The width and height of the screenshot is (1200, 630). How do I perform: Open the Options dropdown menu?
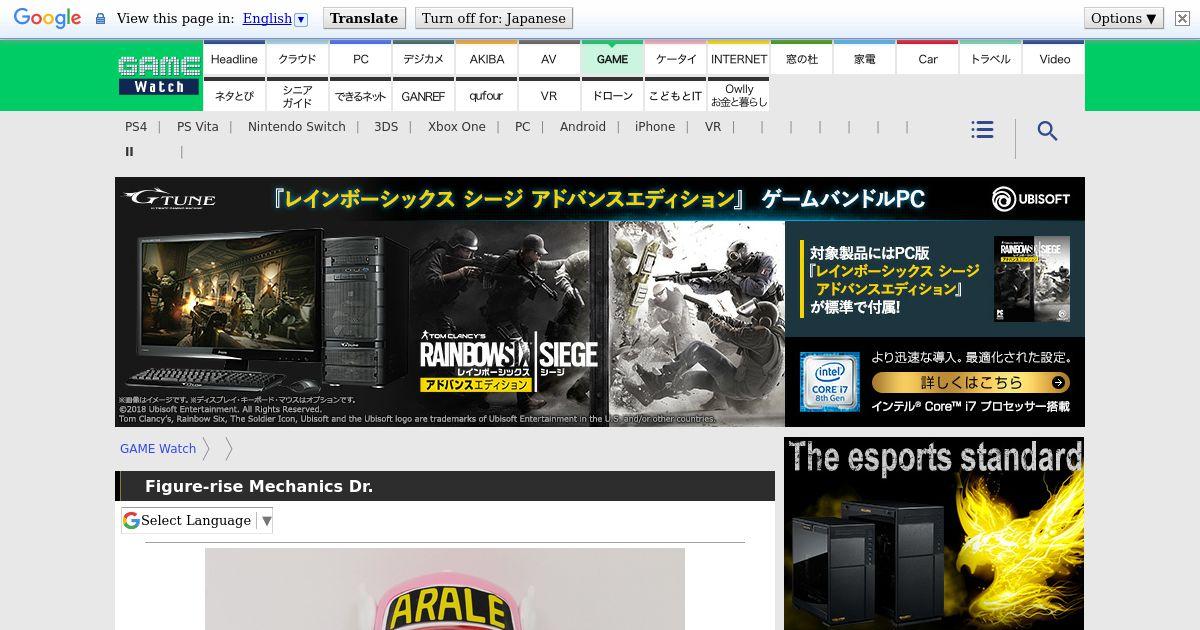[x=1124, y=18]
